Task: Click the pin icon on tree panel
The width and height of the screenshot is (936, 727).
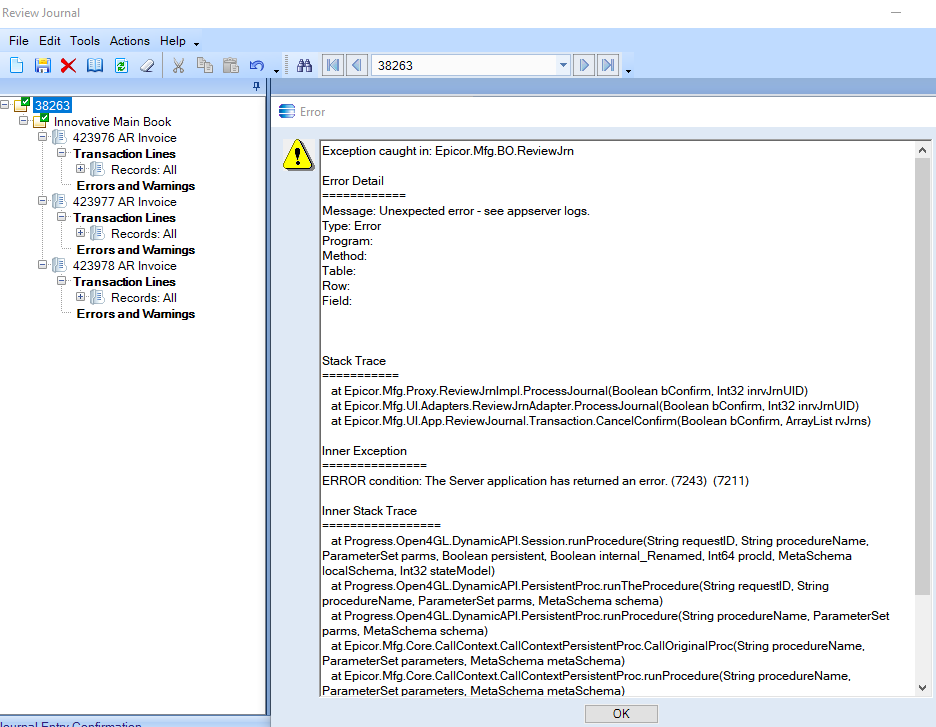Action: tap(257, 87)
